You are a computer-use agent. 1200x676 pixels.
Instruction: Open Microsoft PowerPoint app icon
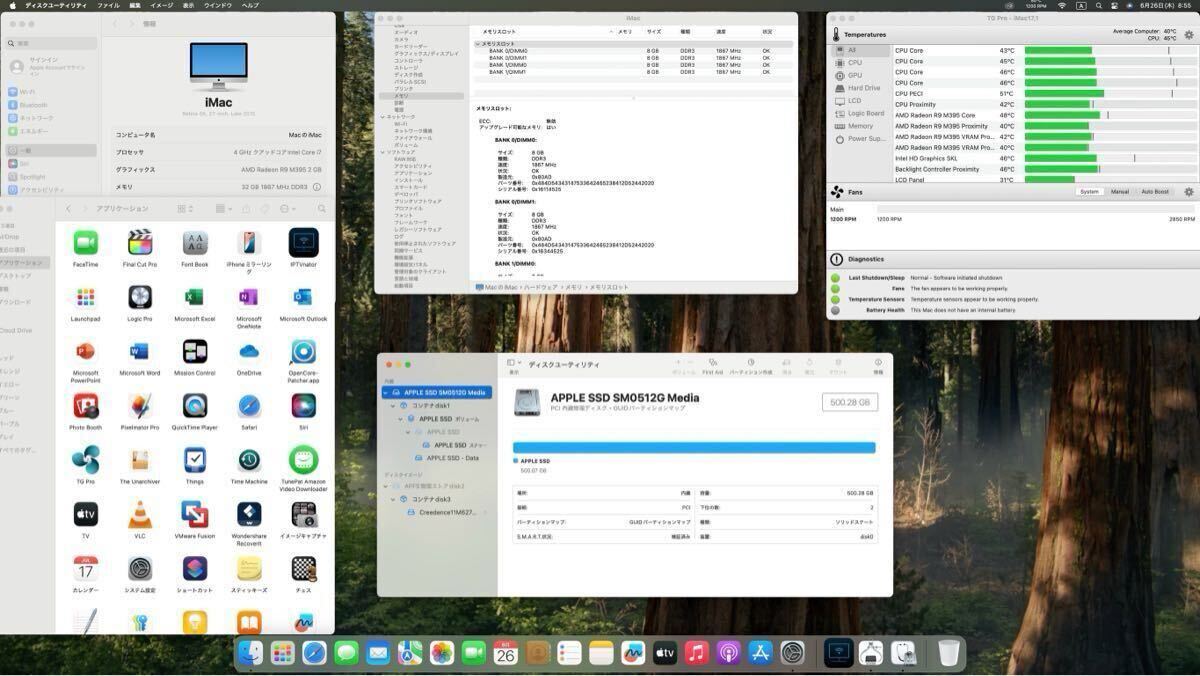point(85,351)
